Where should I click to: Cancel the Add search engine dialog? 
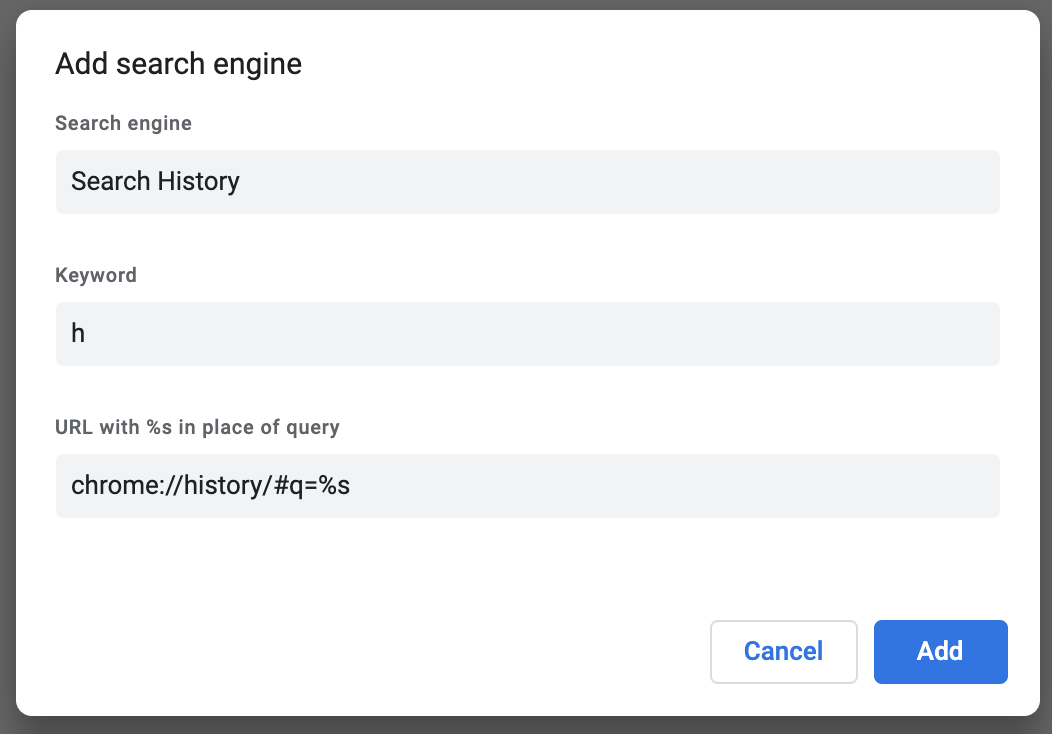tap(784, 651)
